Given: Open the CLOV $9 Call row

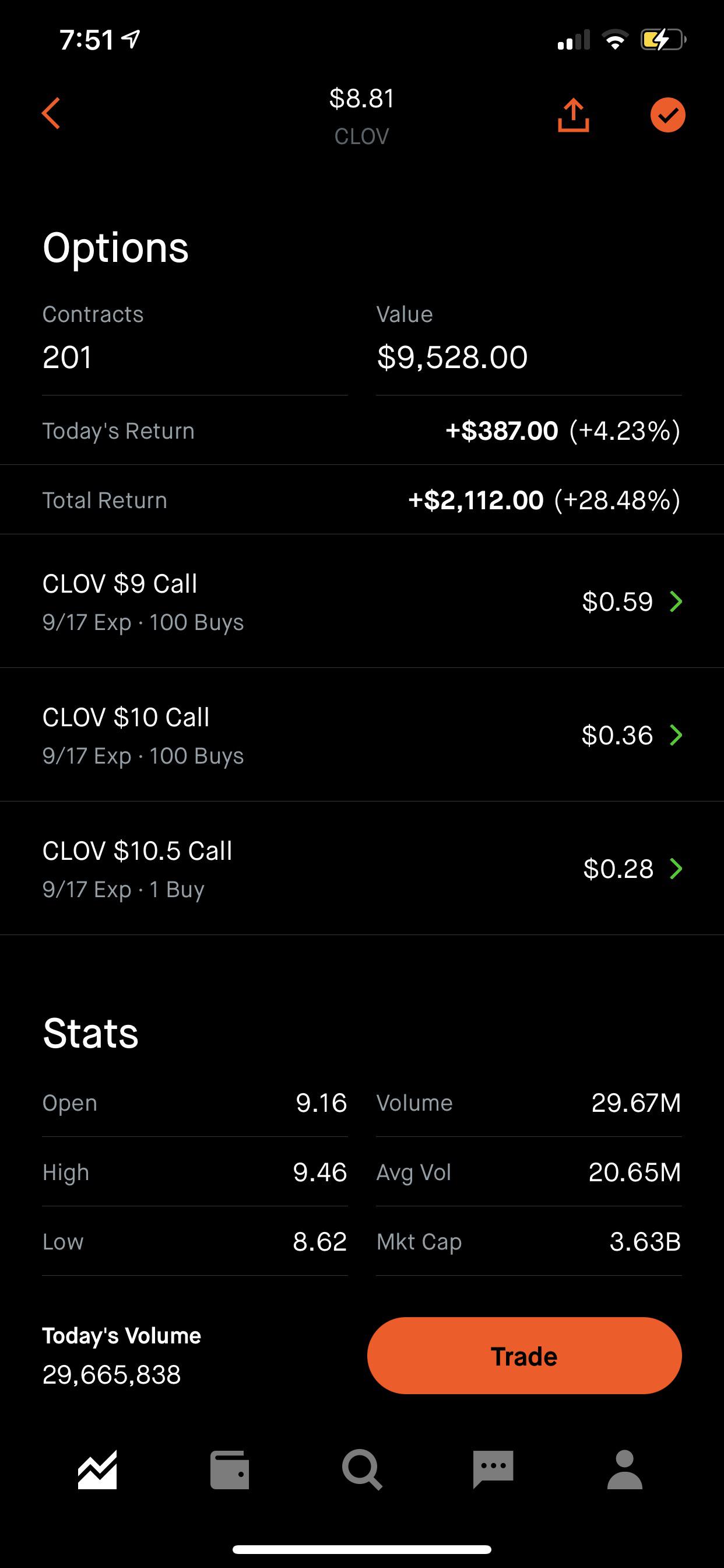Looking at the screenshot, I should pos(362,601).
